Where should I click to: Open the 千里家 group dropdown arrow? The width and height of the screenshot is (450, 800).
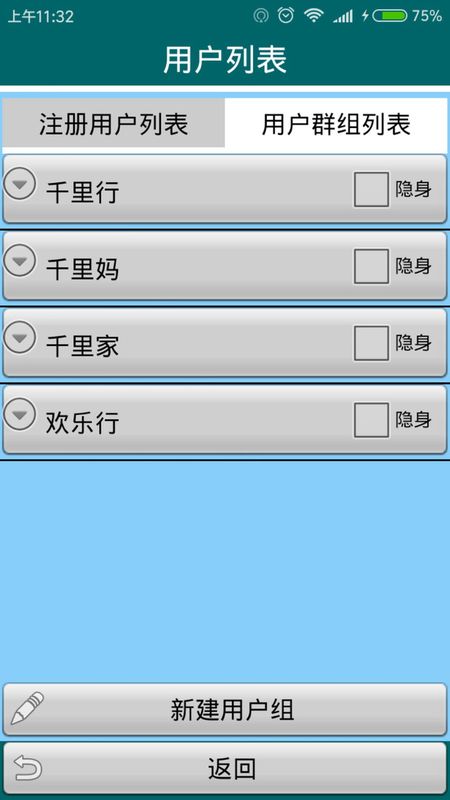(19, 337)
